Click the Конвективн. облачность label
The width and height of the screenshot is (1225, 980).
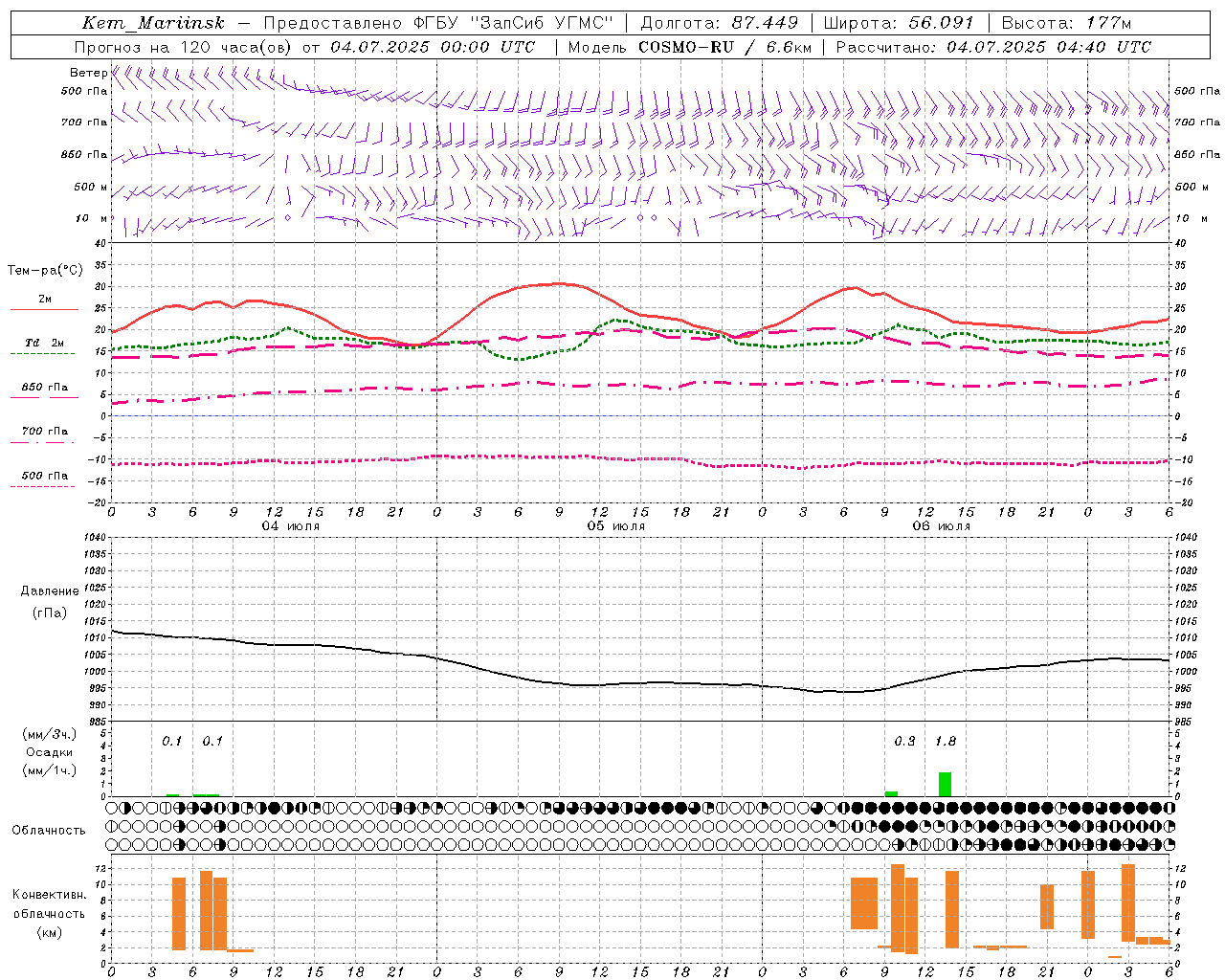49,904
